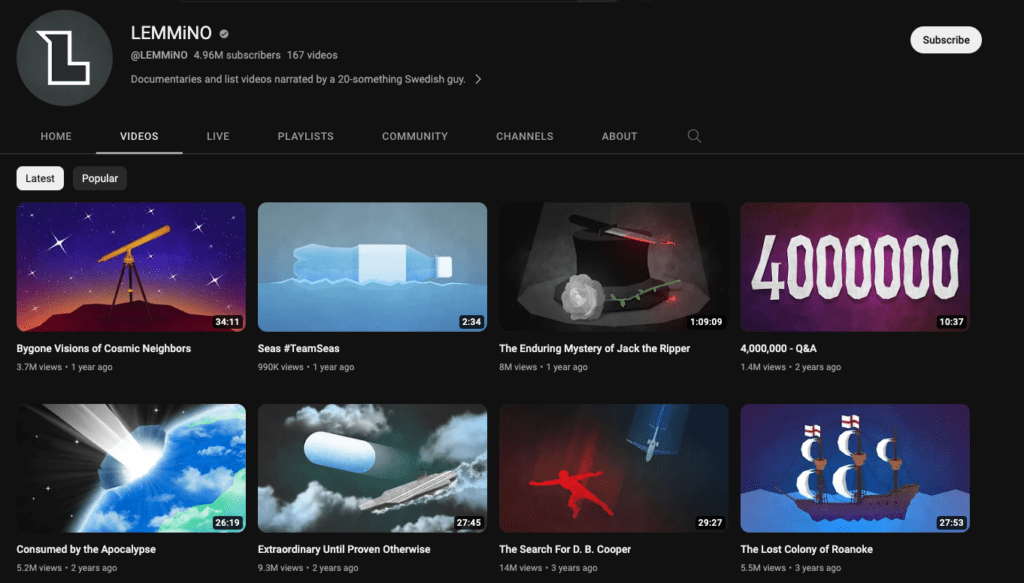
Task: Click the 8M views metadata line
Action: (543, 367)
